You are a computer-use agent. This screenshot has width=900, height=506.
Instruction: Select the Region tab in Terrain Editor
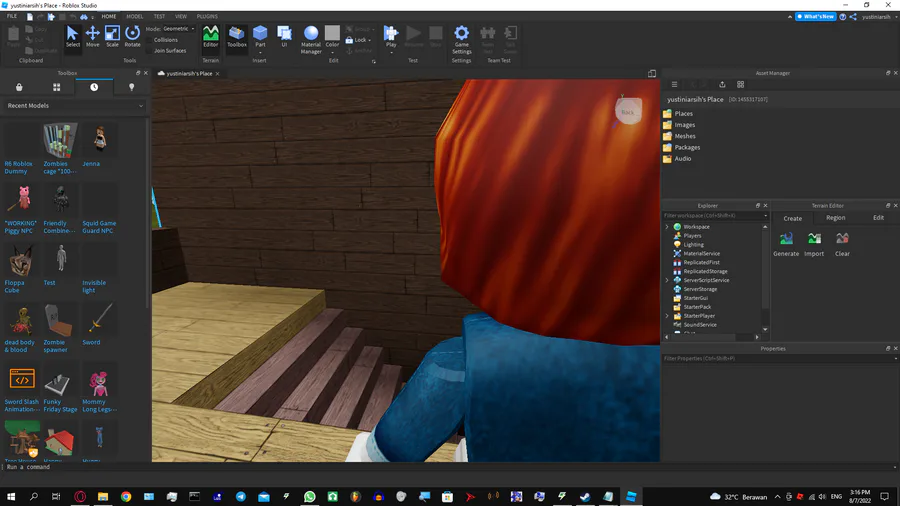click(836, 218)
